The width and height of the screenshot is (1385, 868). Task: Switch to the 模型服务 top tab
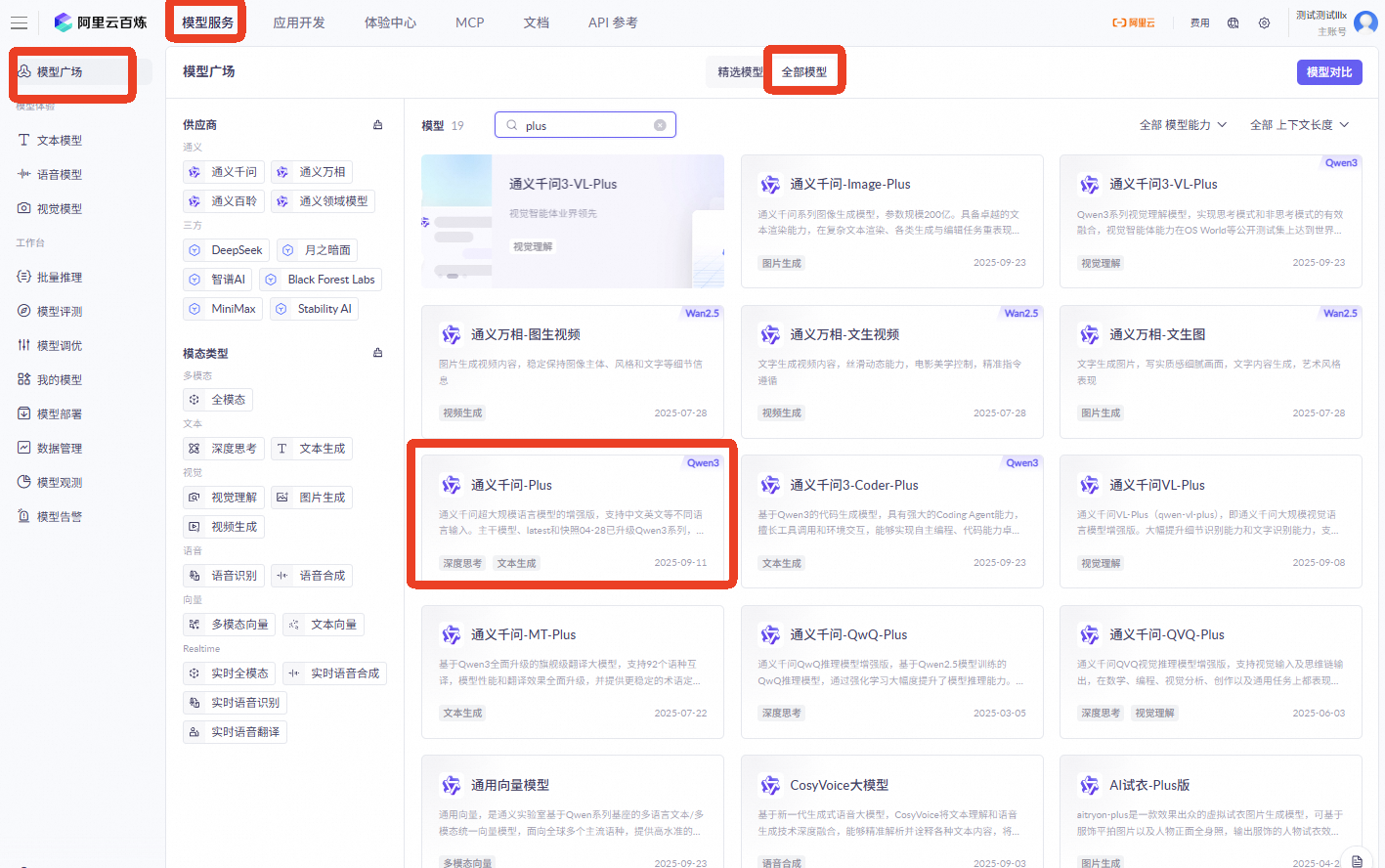pyautogui.click(x=207, y=22)
